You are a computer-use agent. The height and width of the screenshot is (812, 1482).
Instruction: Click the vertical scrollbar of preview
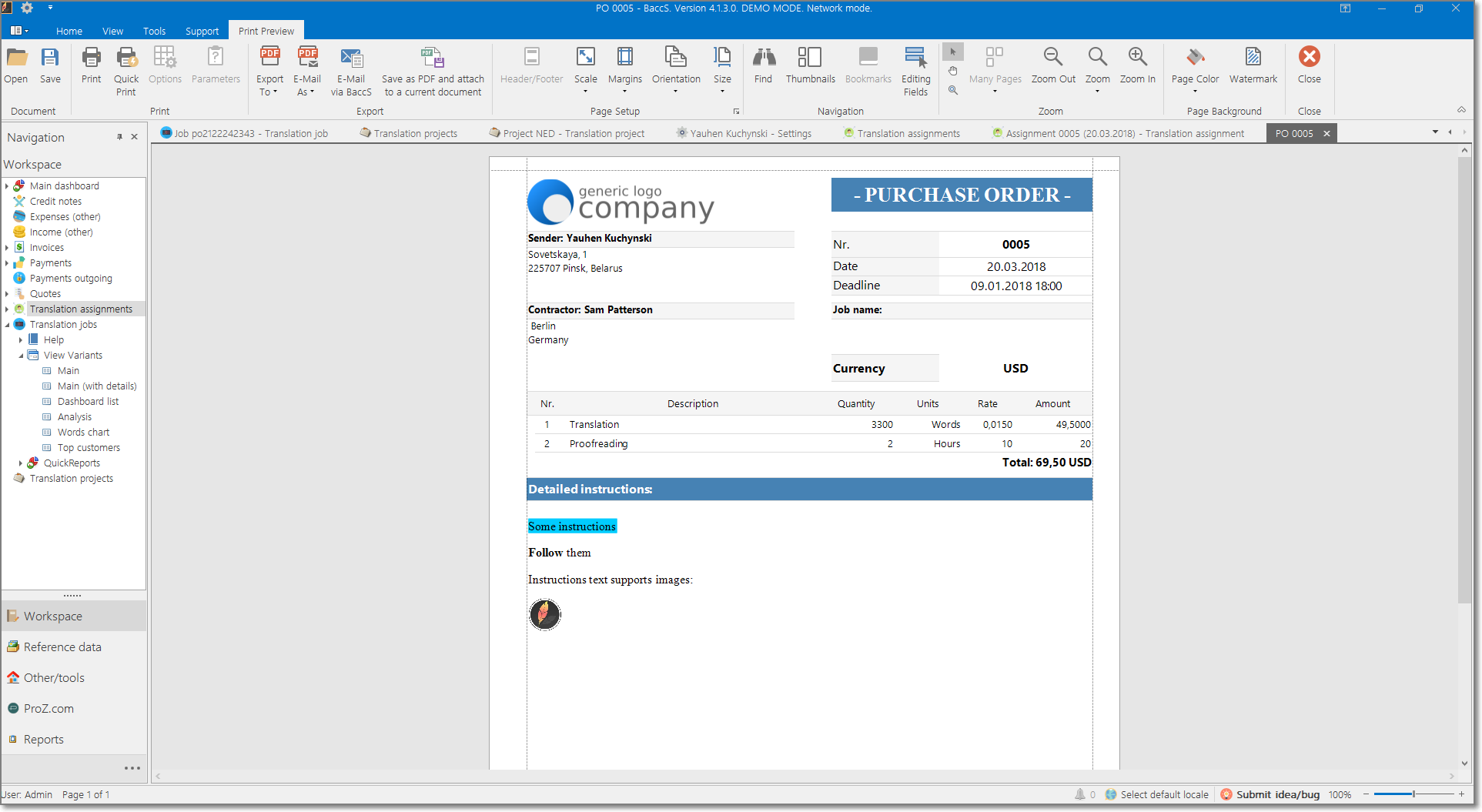click(1464, 380)
